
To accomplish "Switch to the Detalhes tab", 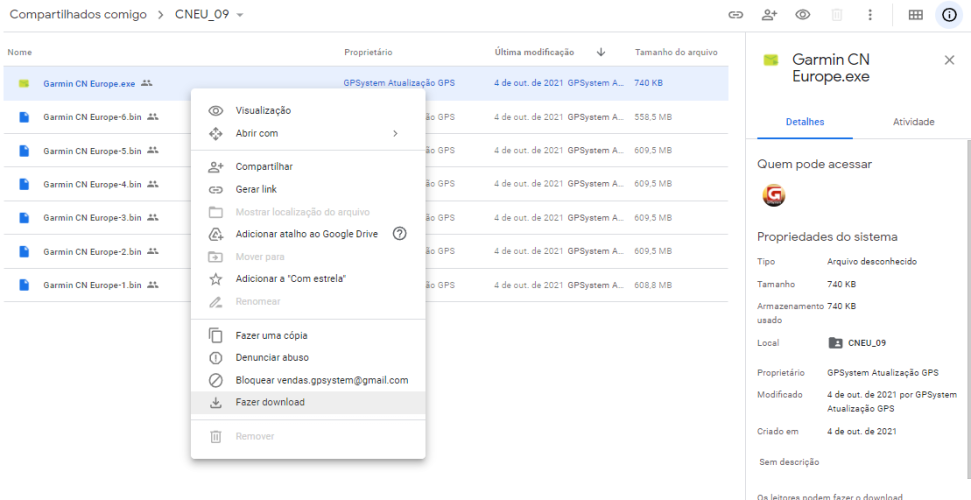I will [805, 122].
